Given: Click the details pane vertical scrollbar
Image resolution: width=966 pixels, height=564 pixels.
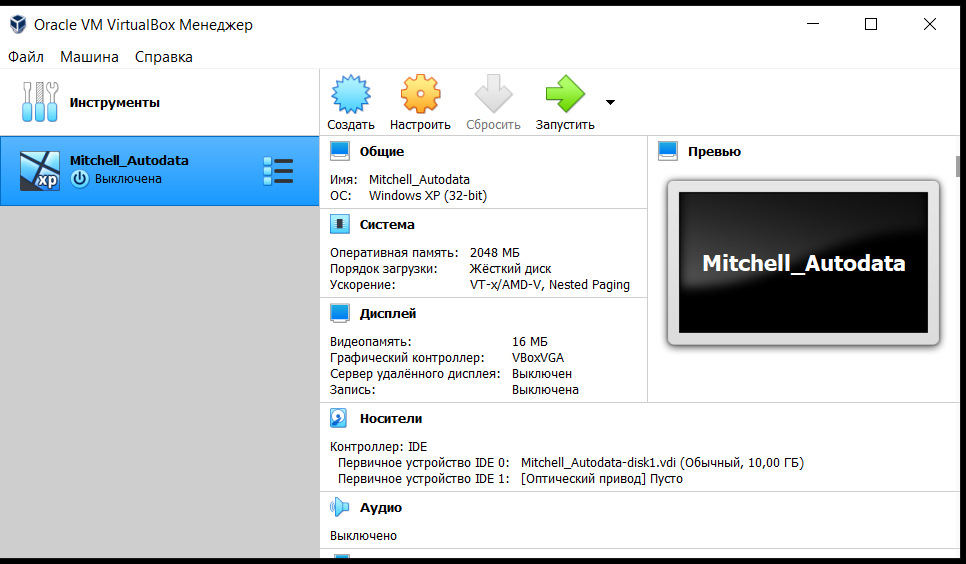Looking at the screenshot, I should [958, 166].
